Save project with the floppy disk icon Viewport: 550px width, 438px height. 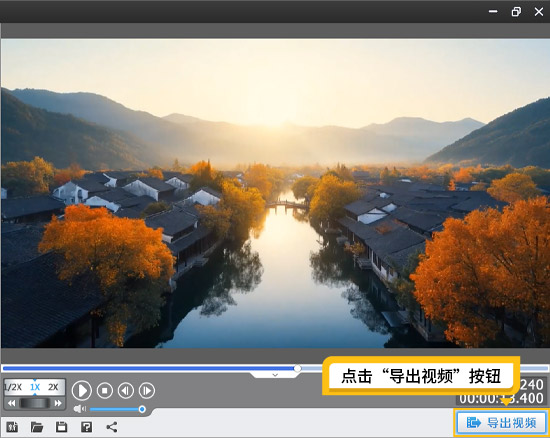61,427
